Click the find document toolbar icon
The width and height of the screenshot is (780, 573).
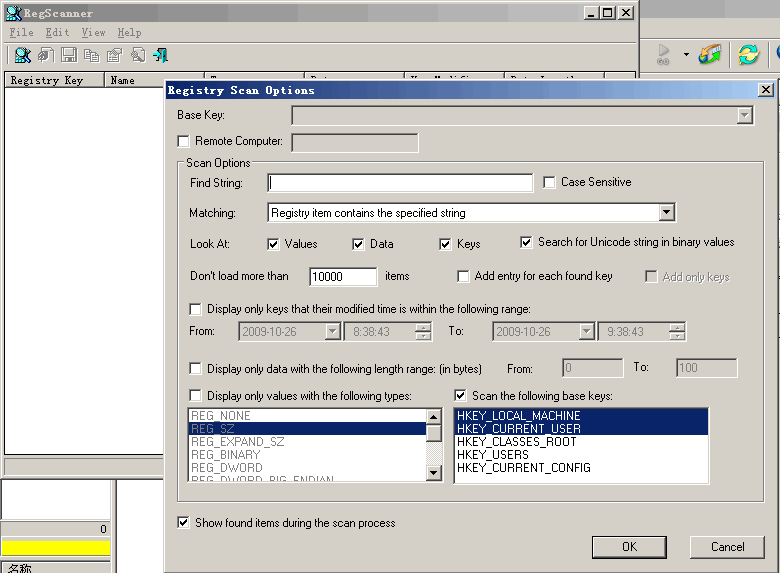138,55
